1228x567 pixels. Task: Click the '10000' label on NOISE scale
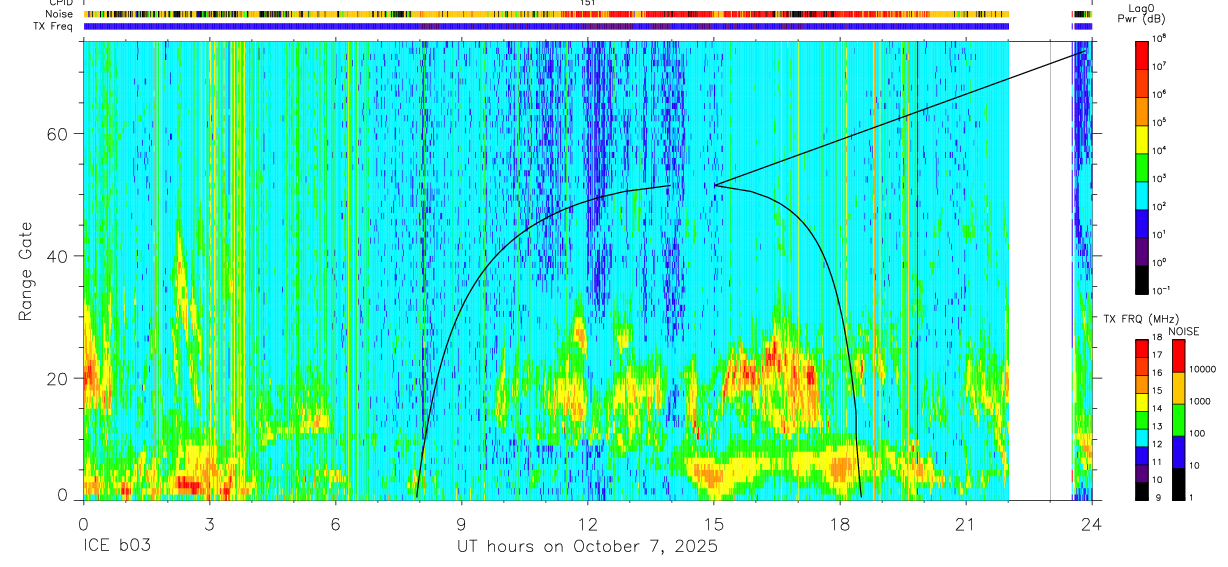(1204, 369)
